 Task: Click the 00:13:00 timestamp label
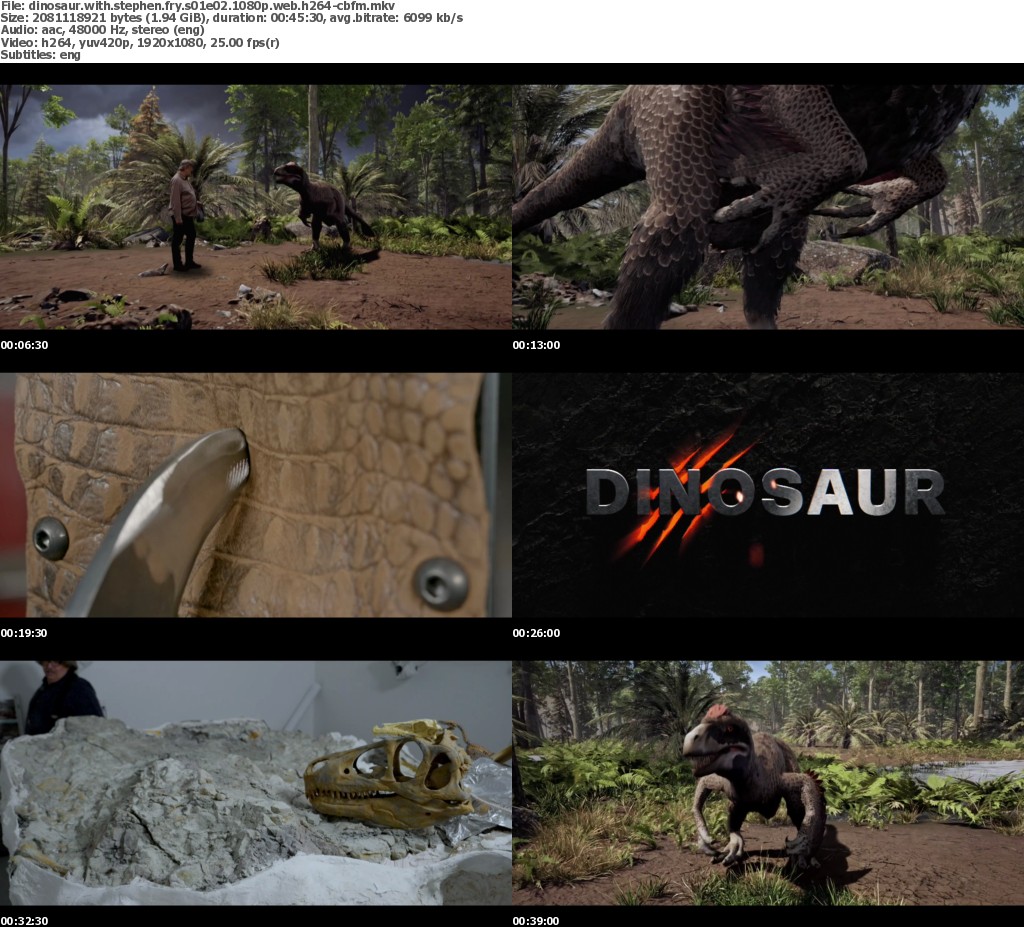pos(536,345)
